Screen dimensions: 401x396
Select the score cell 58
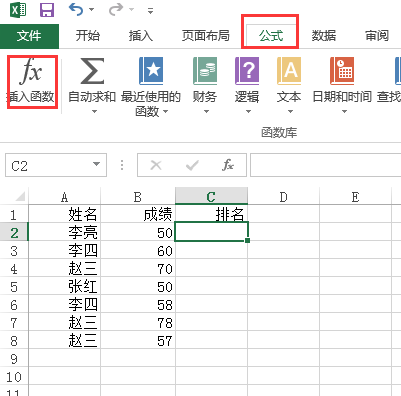click(138, 304)
